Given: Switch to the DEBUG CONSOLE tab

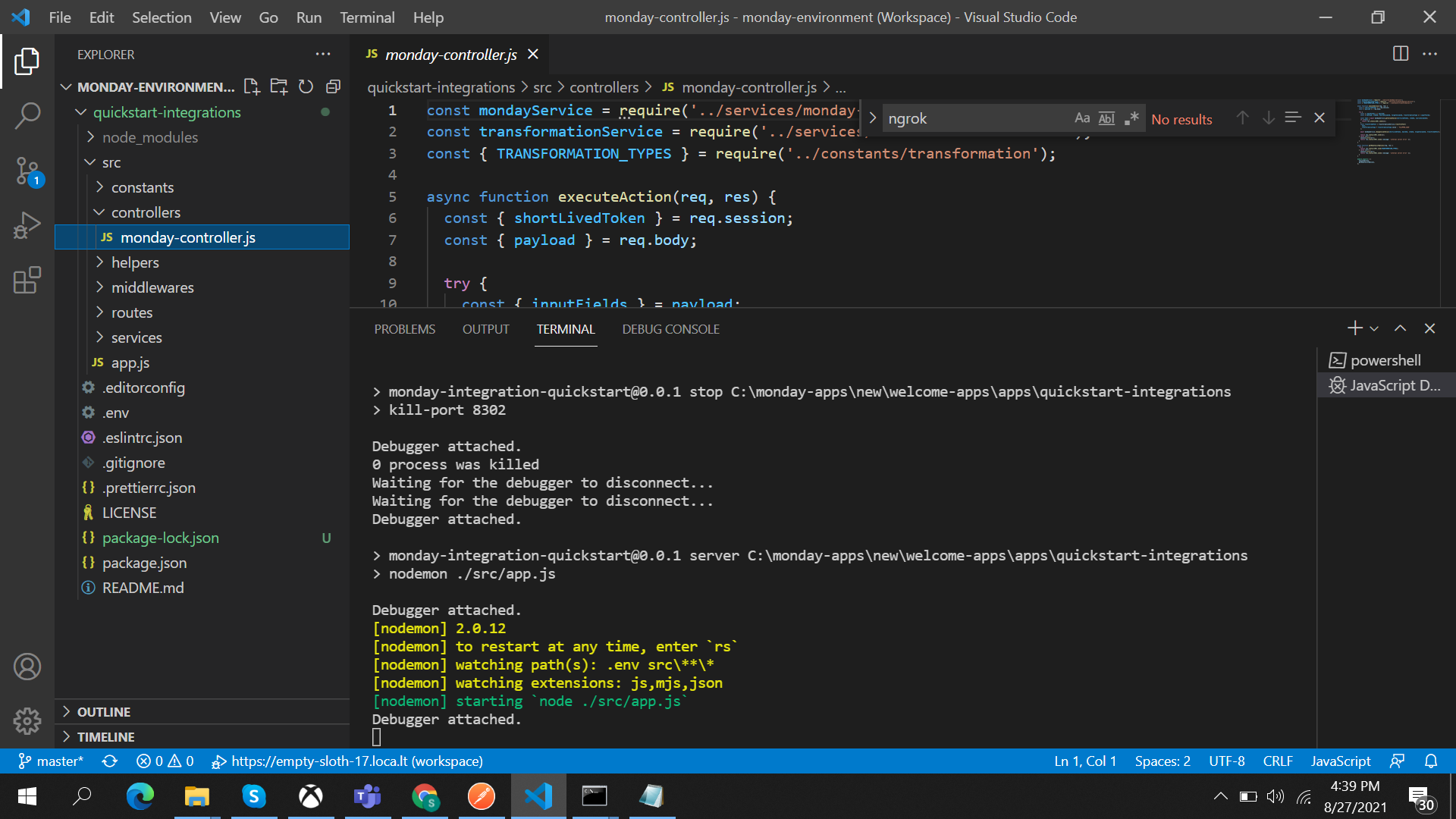Looking at the screenshot, I should 671,329.
